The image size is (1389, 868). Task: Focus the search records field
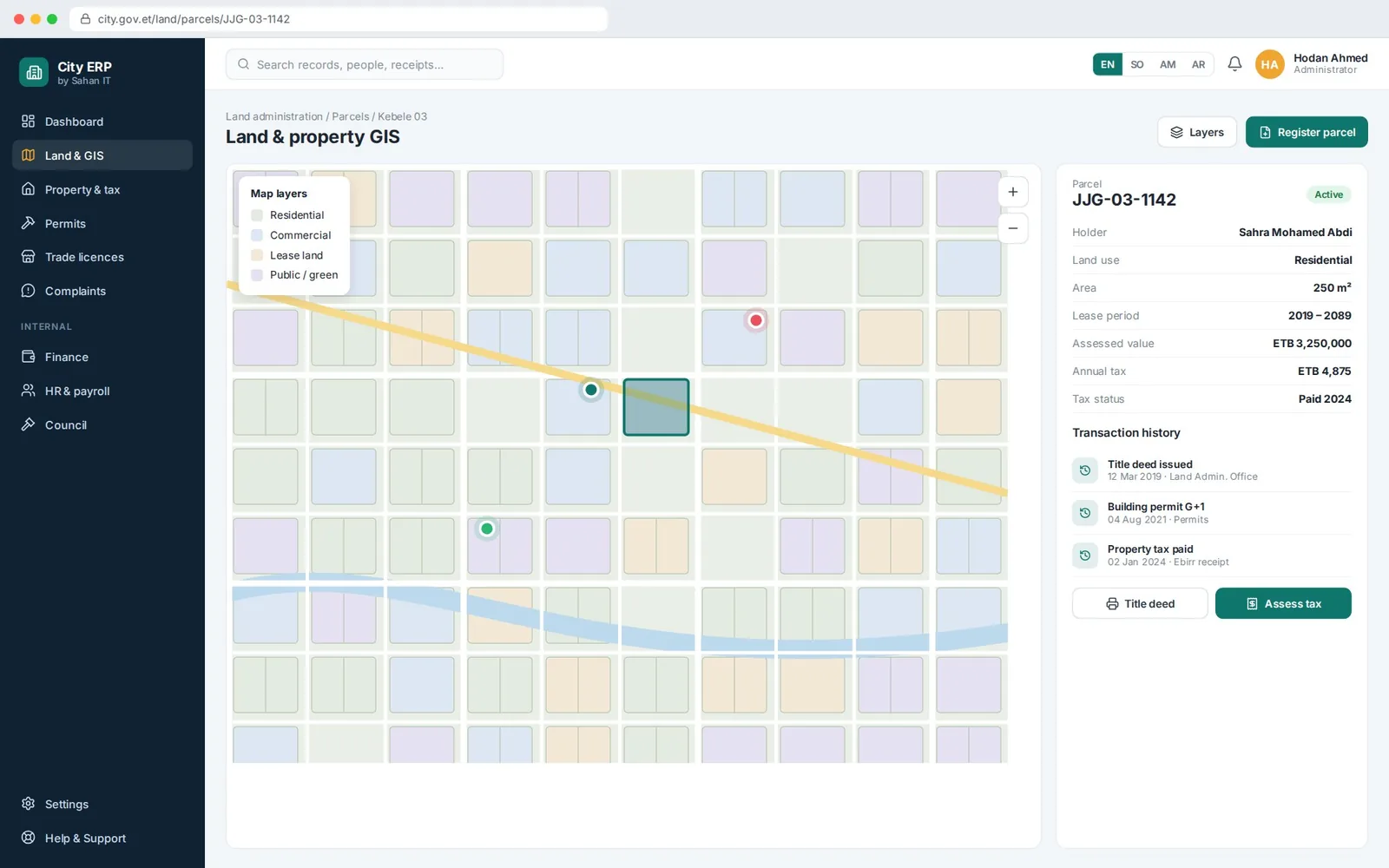(365, 64)
